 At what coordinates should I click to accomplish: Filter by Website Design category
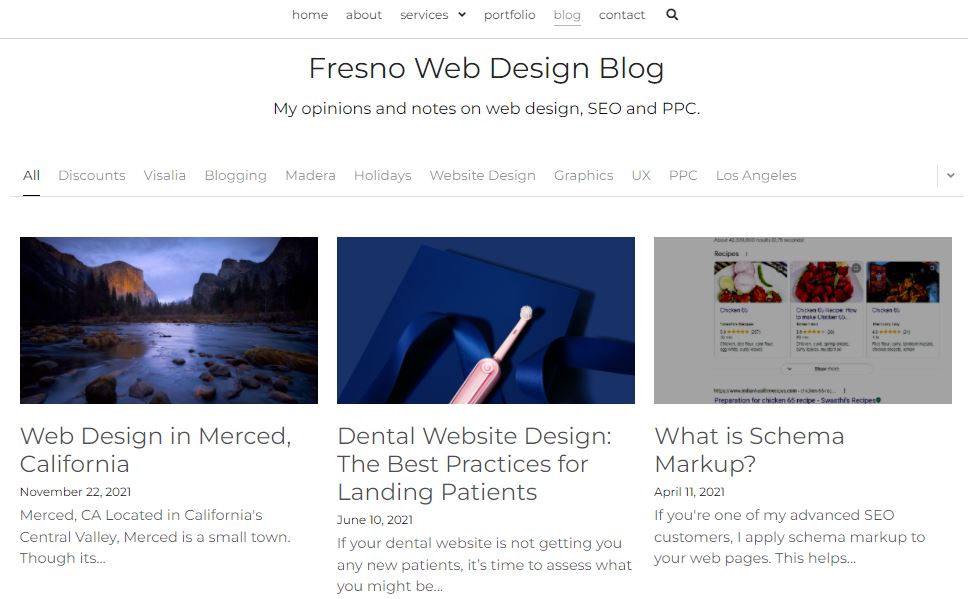click(482, 175)
